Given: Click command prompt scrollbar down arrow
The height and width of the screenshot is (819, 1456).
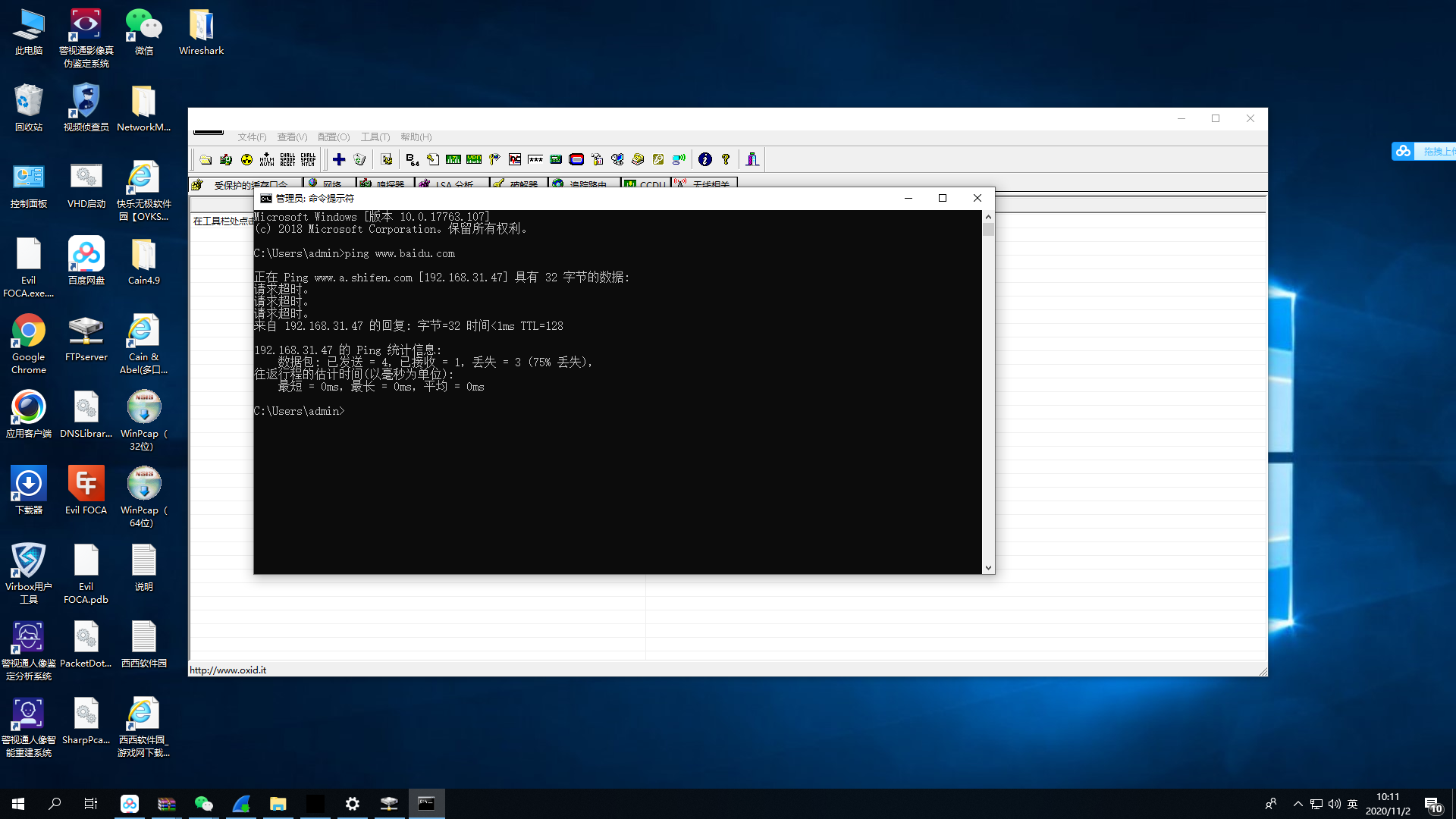Looking at the screenshot, I should point(988,568).
